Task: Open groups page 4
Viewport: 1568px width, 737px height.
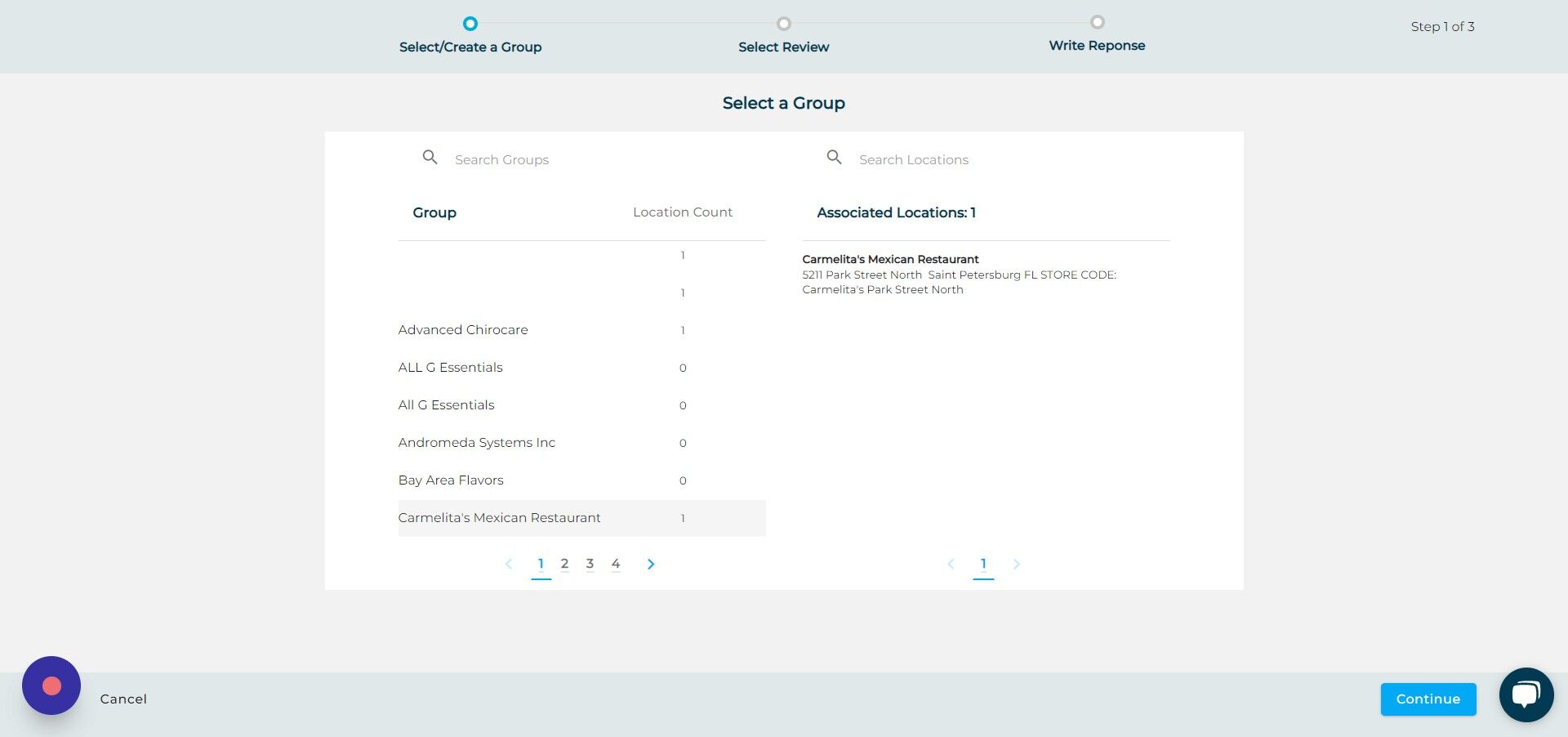Action: tap(616, 564)
